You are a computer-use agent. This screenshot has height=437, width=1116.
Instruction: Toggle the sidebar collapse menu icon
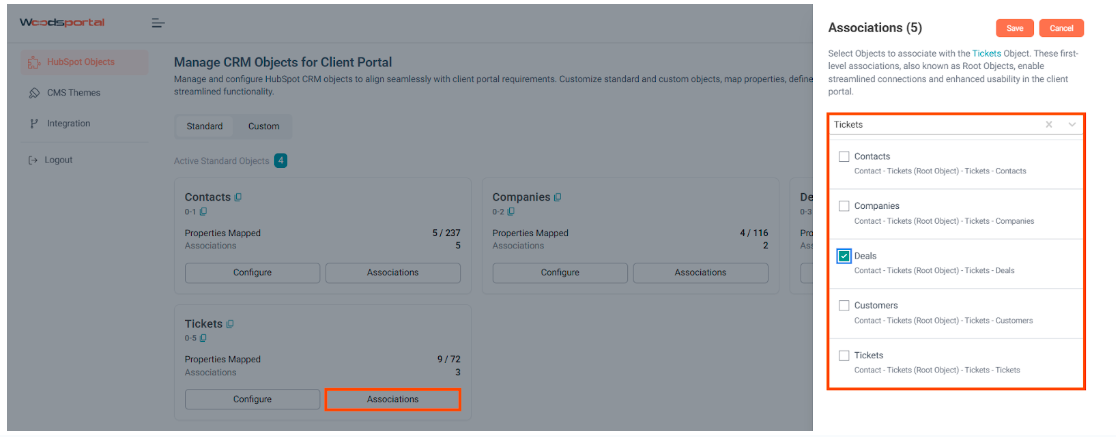(x=158, y=23)
